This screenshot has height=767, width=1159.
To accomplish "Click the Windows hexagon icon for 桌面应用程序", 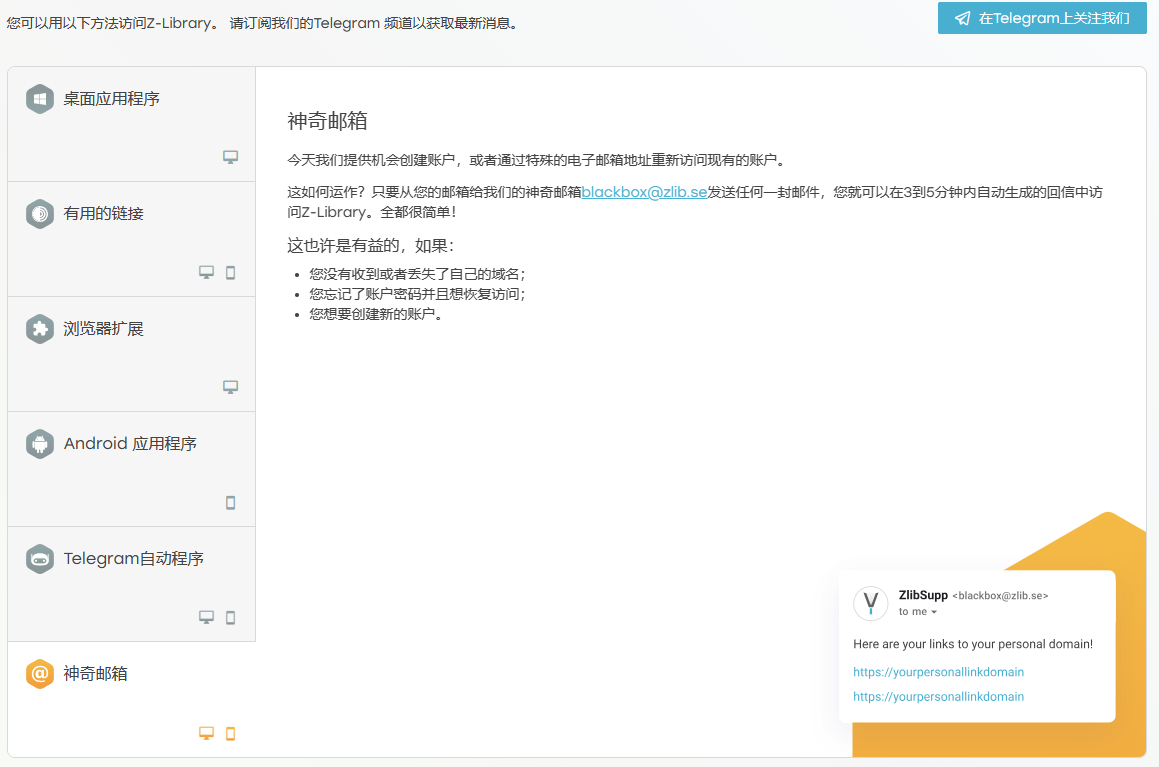I will tap(40, 99).
